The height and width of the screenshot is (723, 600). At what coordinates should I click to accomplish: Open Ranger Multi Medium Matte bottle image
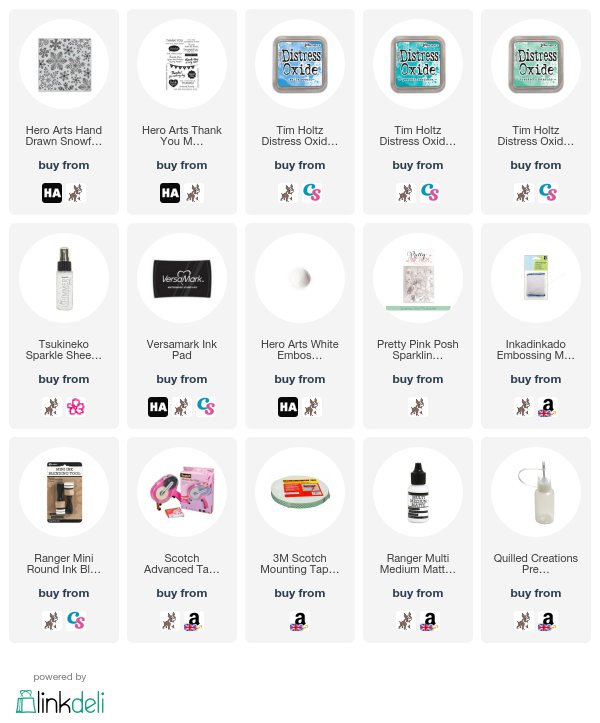[418, 492]
